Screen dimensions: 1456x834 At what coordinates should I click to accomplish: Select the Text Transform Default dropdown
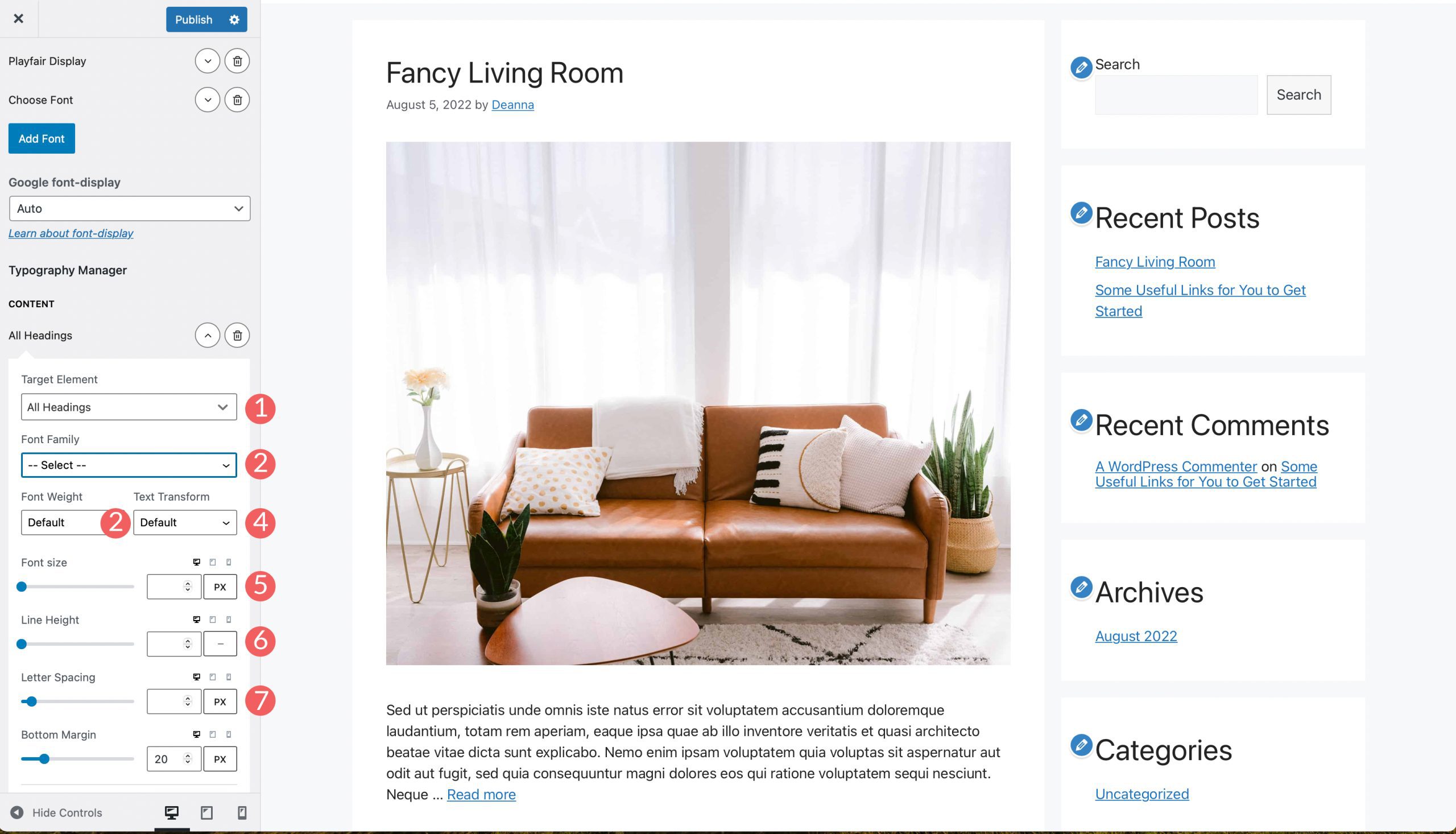(x=184, y=521)
